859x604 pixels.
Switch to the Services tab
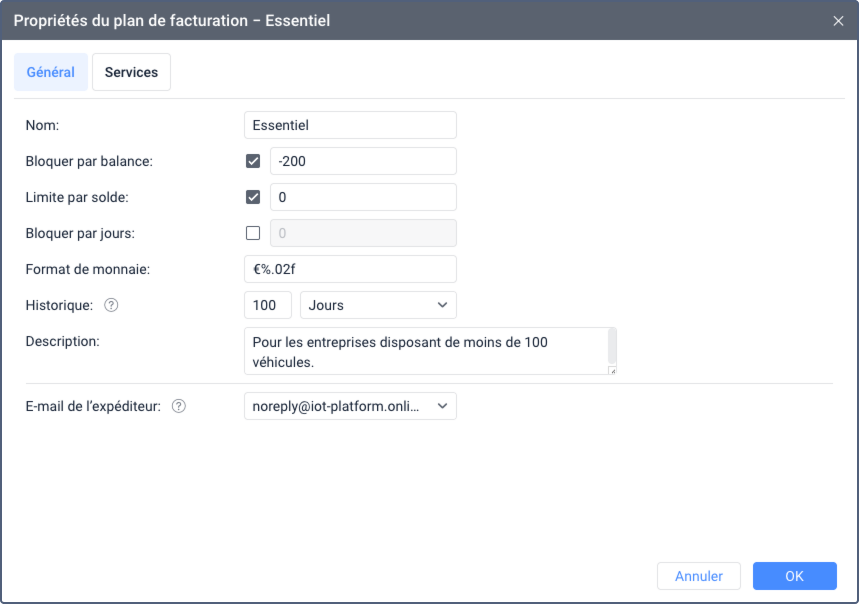point(131,73)
